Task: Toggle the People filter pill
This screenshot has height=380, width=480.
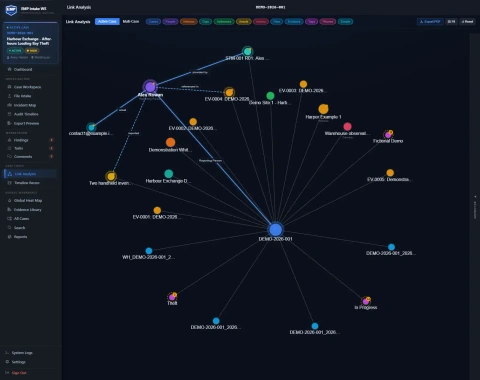Action: click(x=170, y=22)
